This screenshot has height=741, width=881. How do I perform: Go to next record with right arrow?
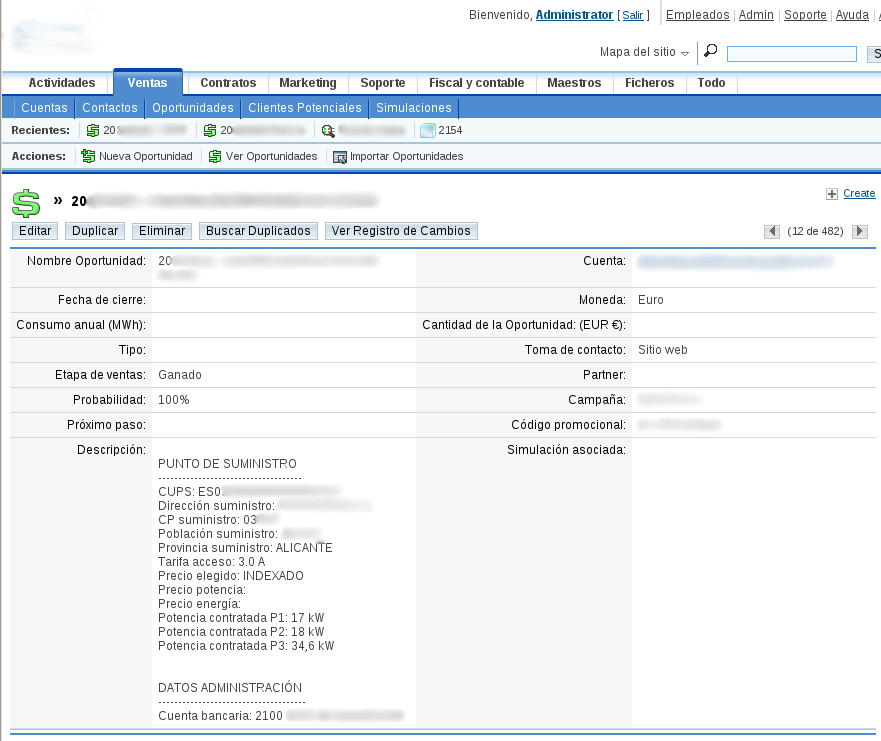tap(859, 231)
